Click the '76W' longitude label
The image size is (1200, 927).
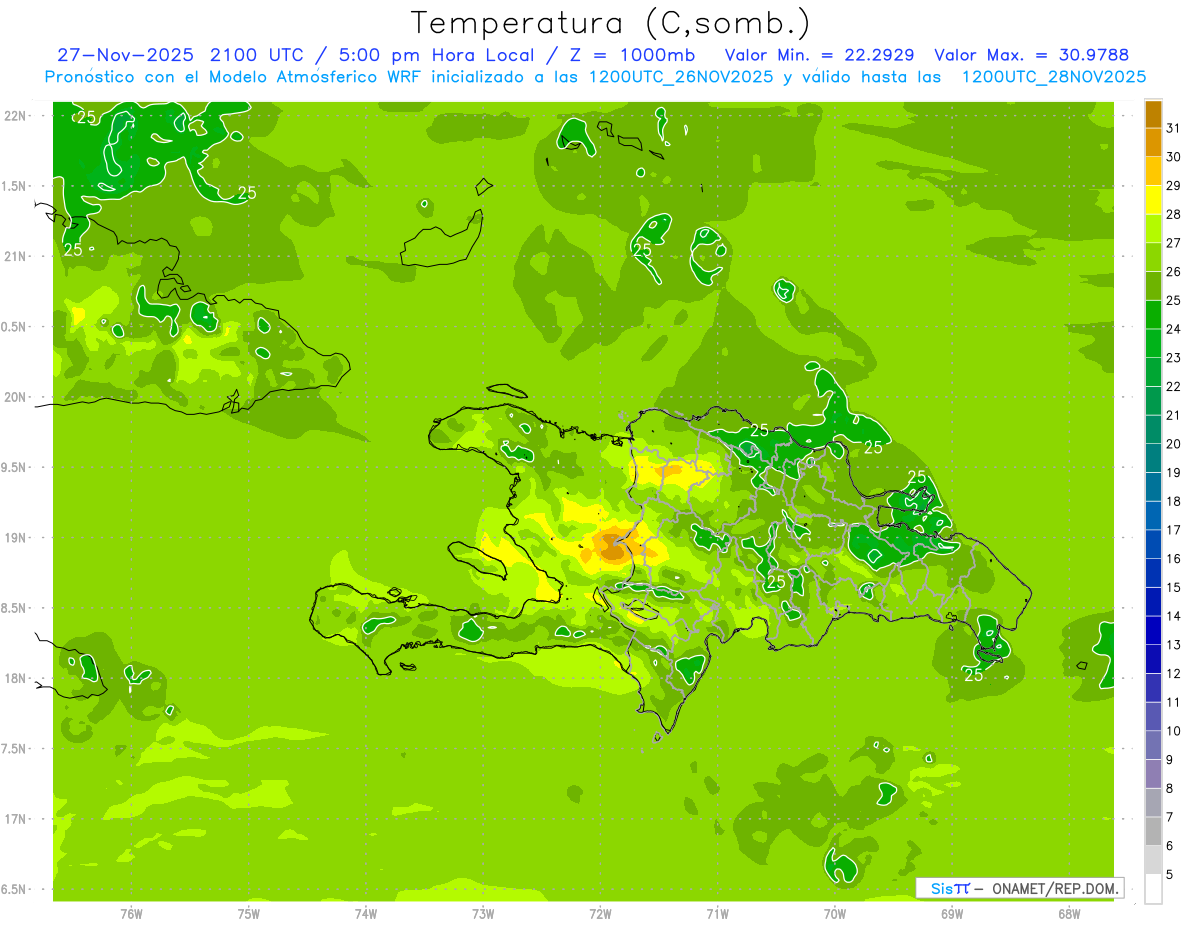131,914
